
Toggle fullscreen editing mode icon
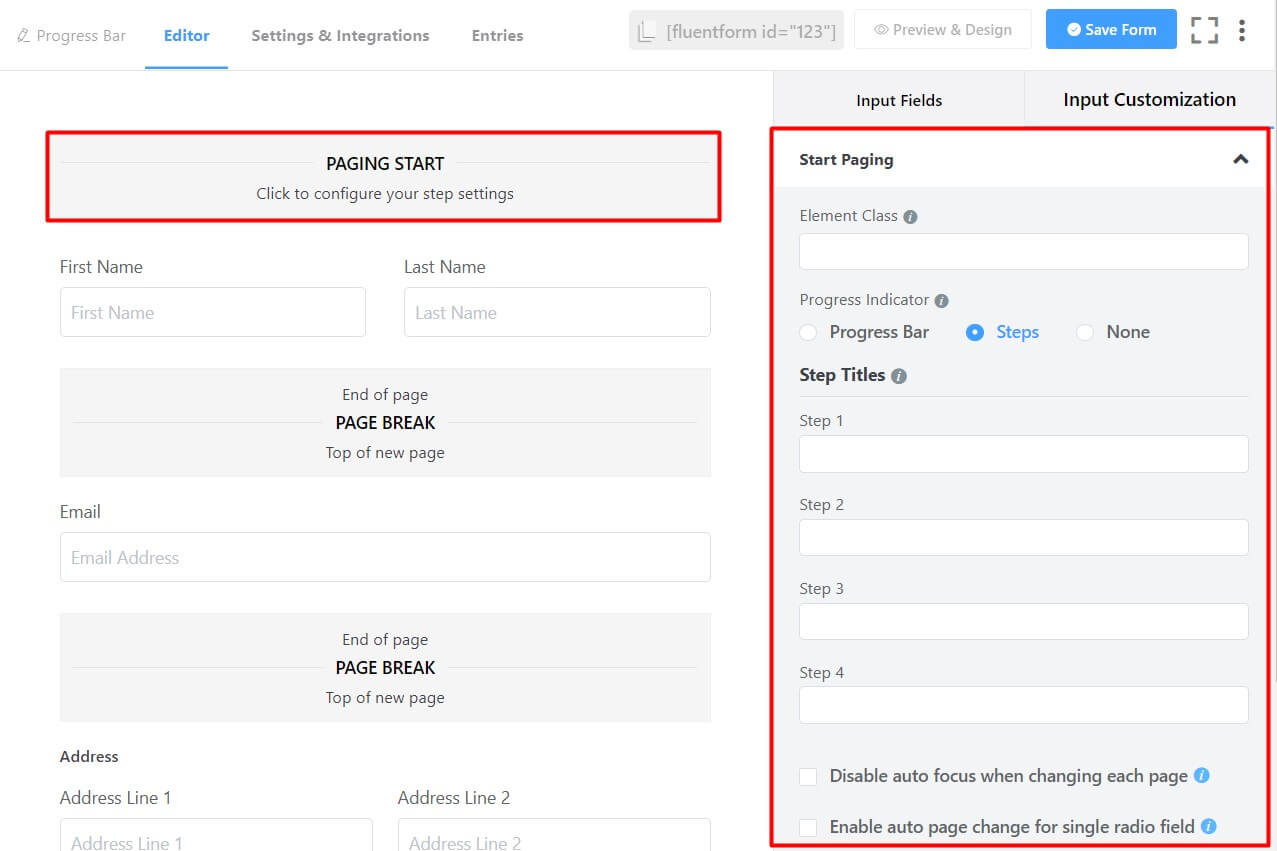[x=1204, y=30]
